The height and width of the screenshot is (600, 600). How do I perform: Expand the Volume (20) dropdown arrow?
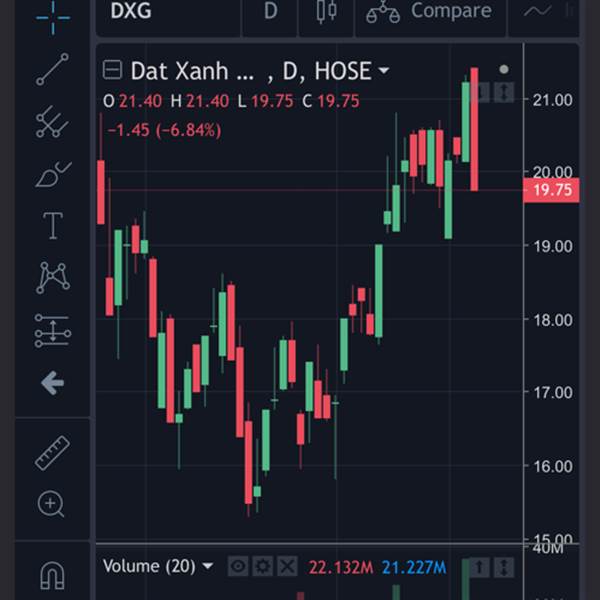click(x=208, y=566)
